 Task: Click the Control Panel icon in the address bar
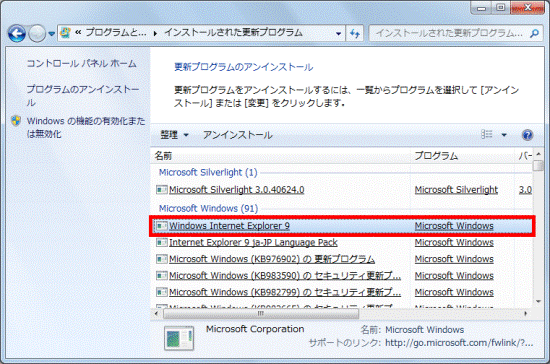pyautogui.click(x=65, y=33)
